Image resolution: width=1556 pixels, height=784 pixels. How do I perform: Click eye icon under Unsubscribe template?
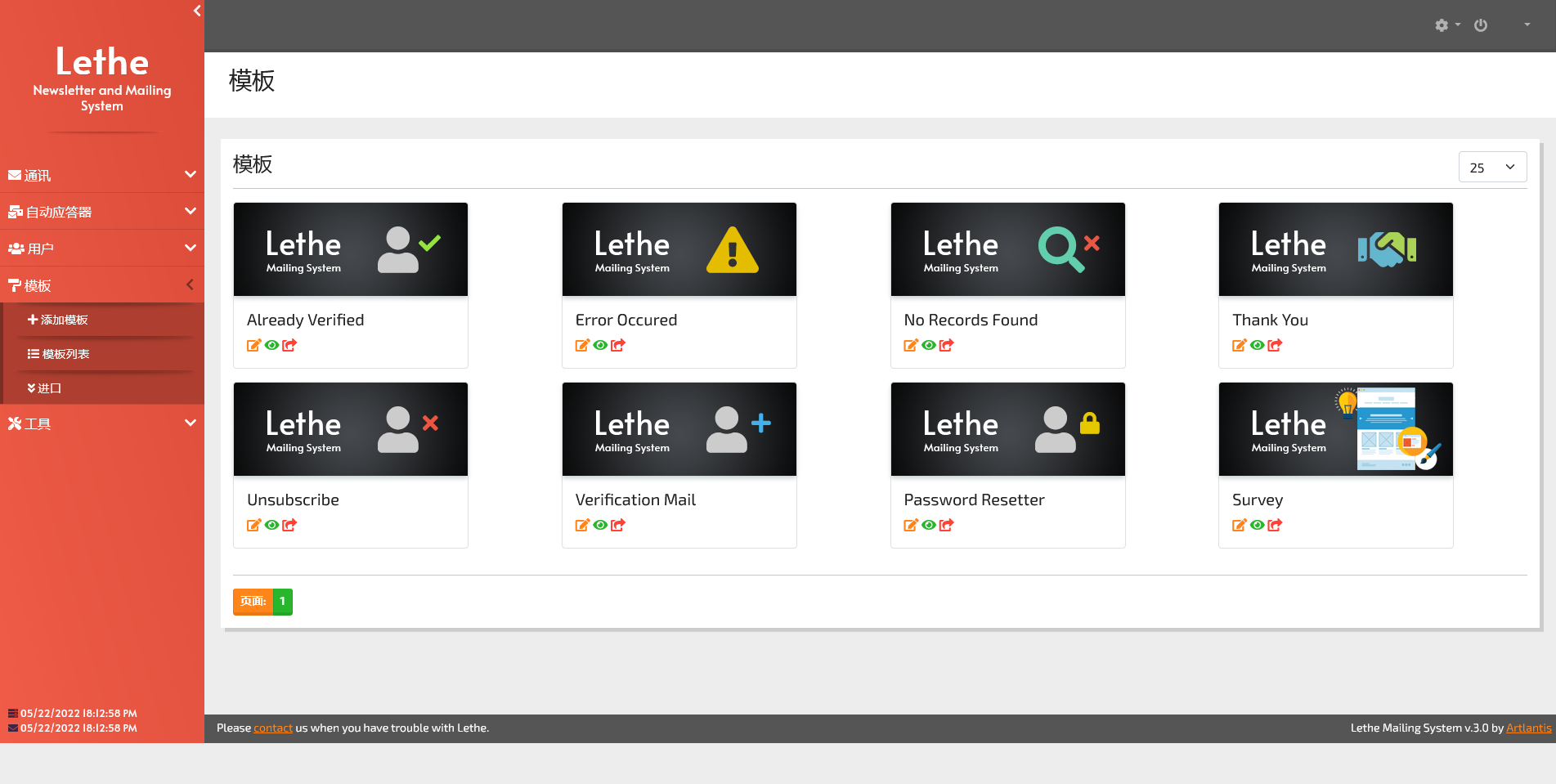point(271,525)
